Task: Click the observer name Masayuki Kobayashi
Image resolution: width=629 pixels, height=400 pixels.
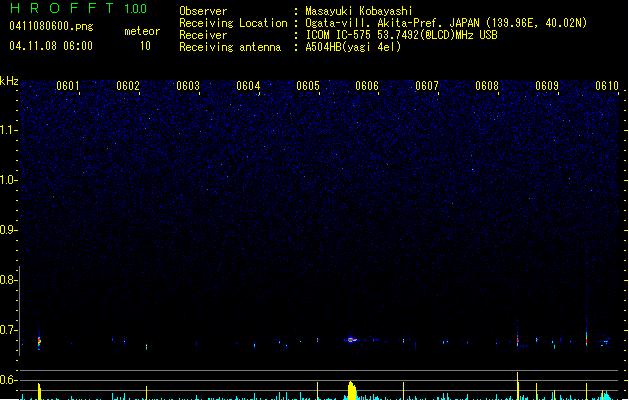Action: 362,11
